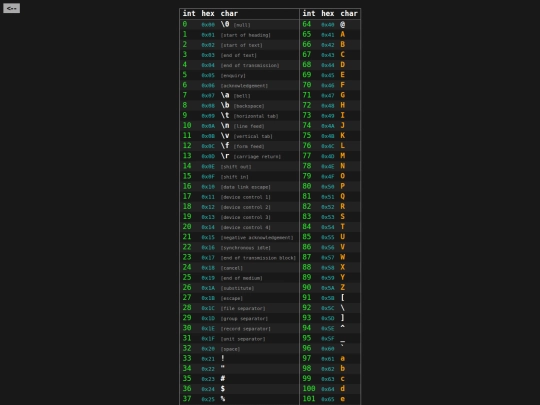Click the orange letter 'A' cell
Viewport: 540px width, 405px height.
[342, 34]
